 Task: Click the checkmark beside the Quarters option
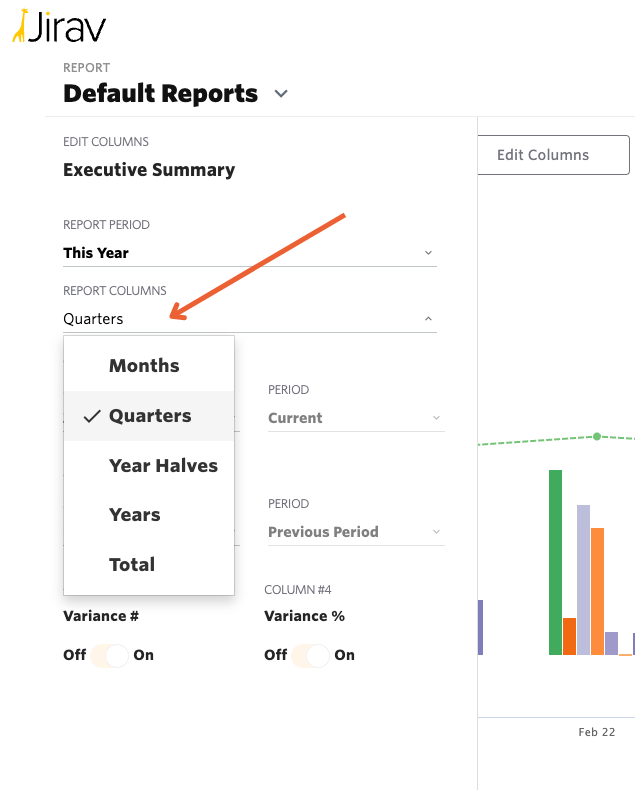[92, 416]
